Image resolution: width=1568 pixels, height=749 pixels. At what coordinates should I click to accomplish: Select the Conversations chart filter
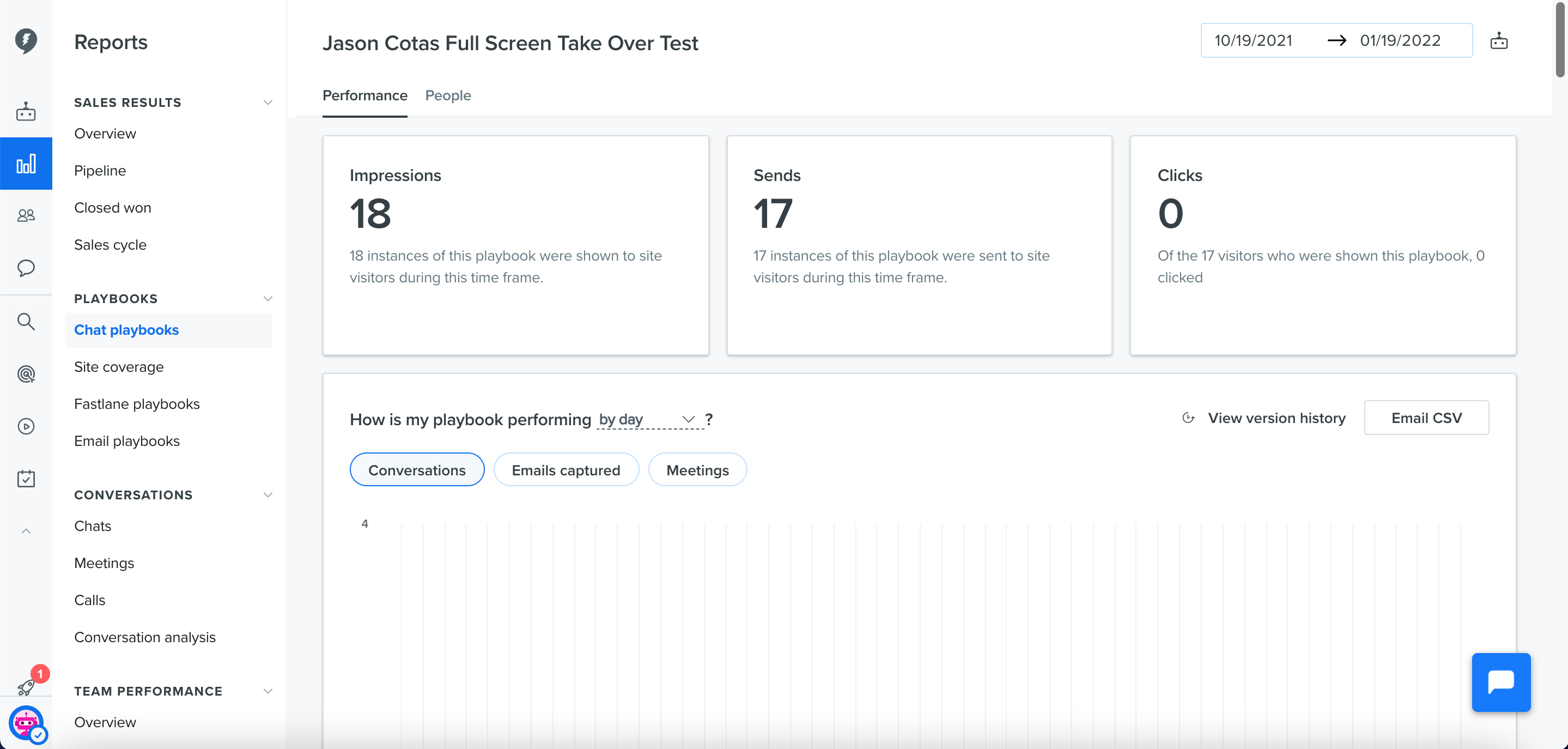(x=417, y=469)
